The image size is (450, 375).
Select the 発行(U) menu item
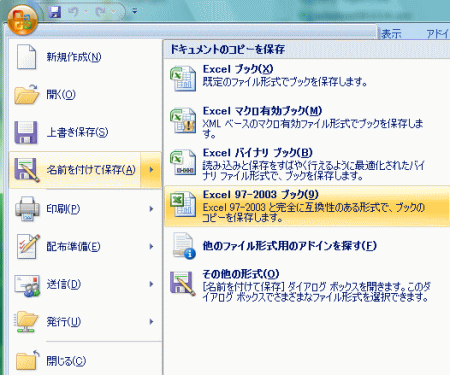tap(86, 322)
